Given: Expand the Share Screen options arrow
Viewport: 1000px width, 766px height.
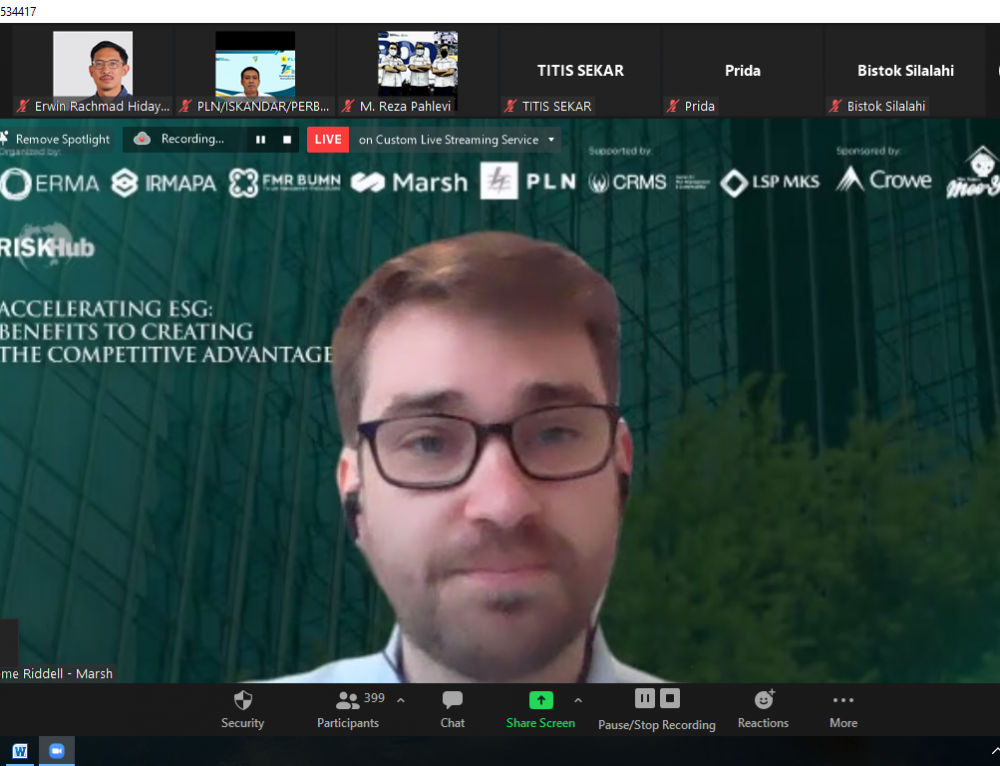Looking at the screenshot, I should point(578,700).
